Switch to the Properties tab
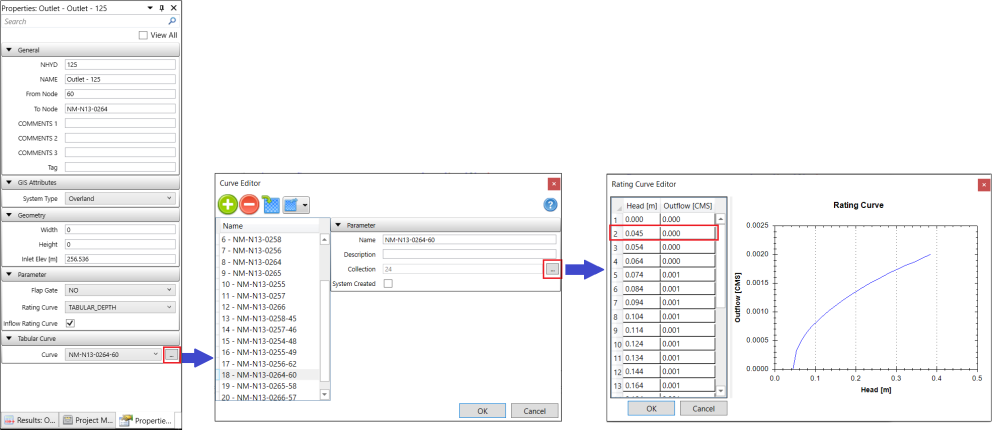Viewport: 1000px width, 430px height. point(147,420)
